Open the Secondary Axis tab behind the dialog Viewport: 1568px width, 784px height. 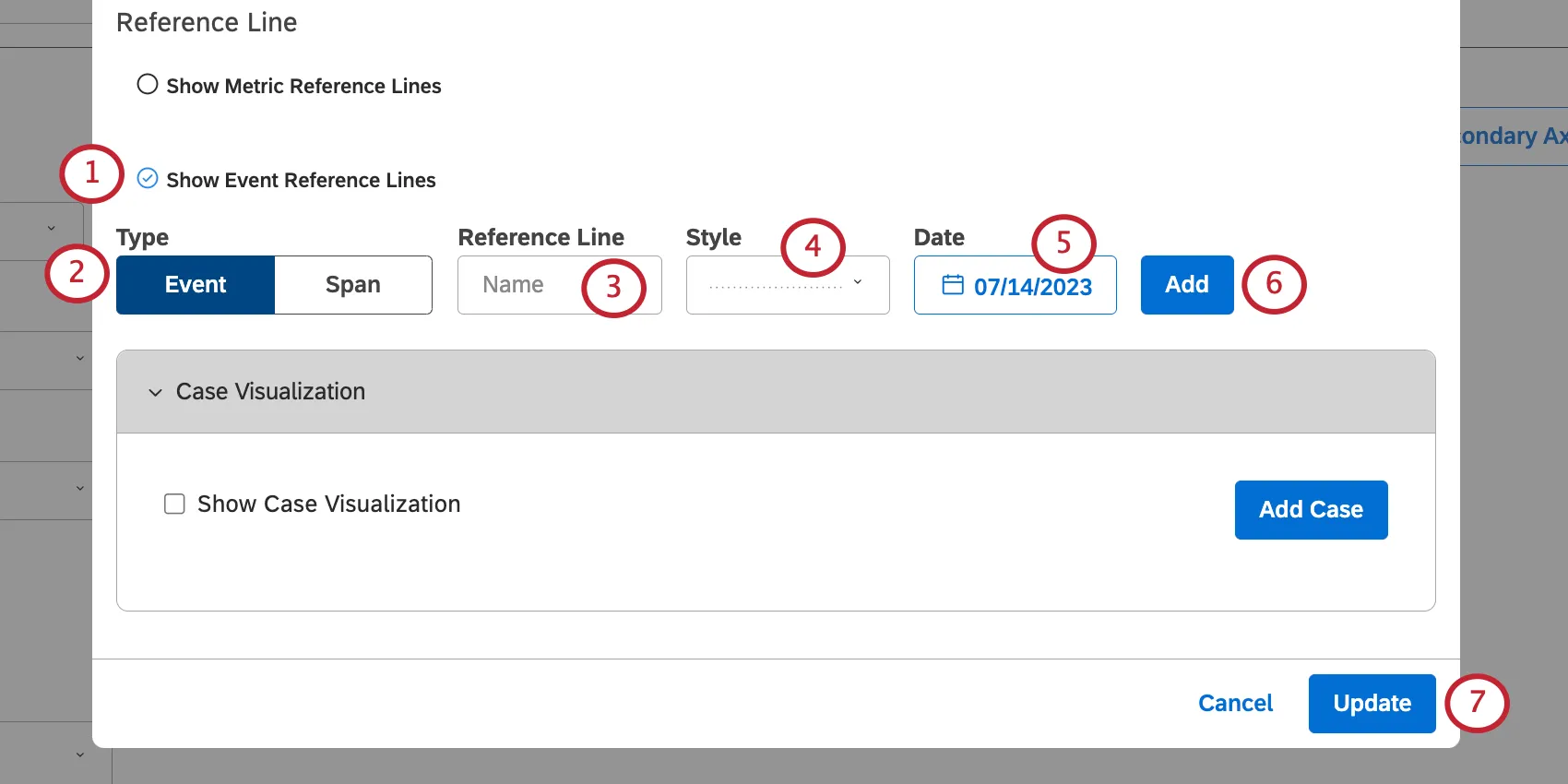1513,137
